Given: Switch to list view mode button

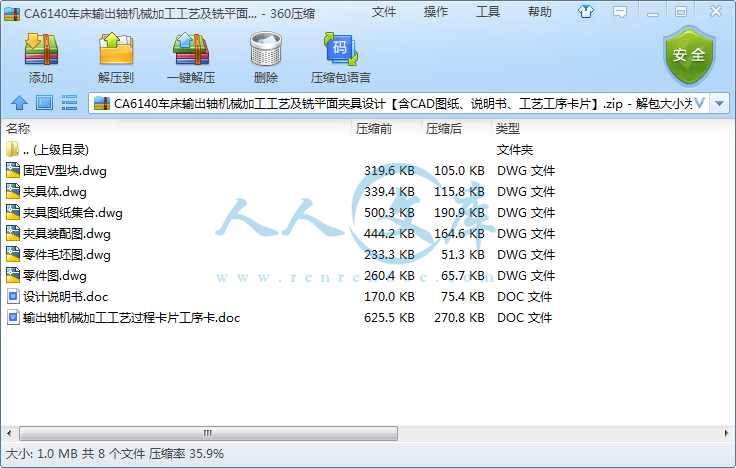Looking at the screenshot, I should [x=69, y=103].
